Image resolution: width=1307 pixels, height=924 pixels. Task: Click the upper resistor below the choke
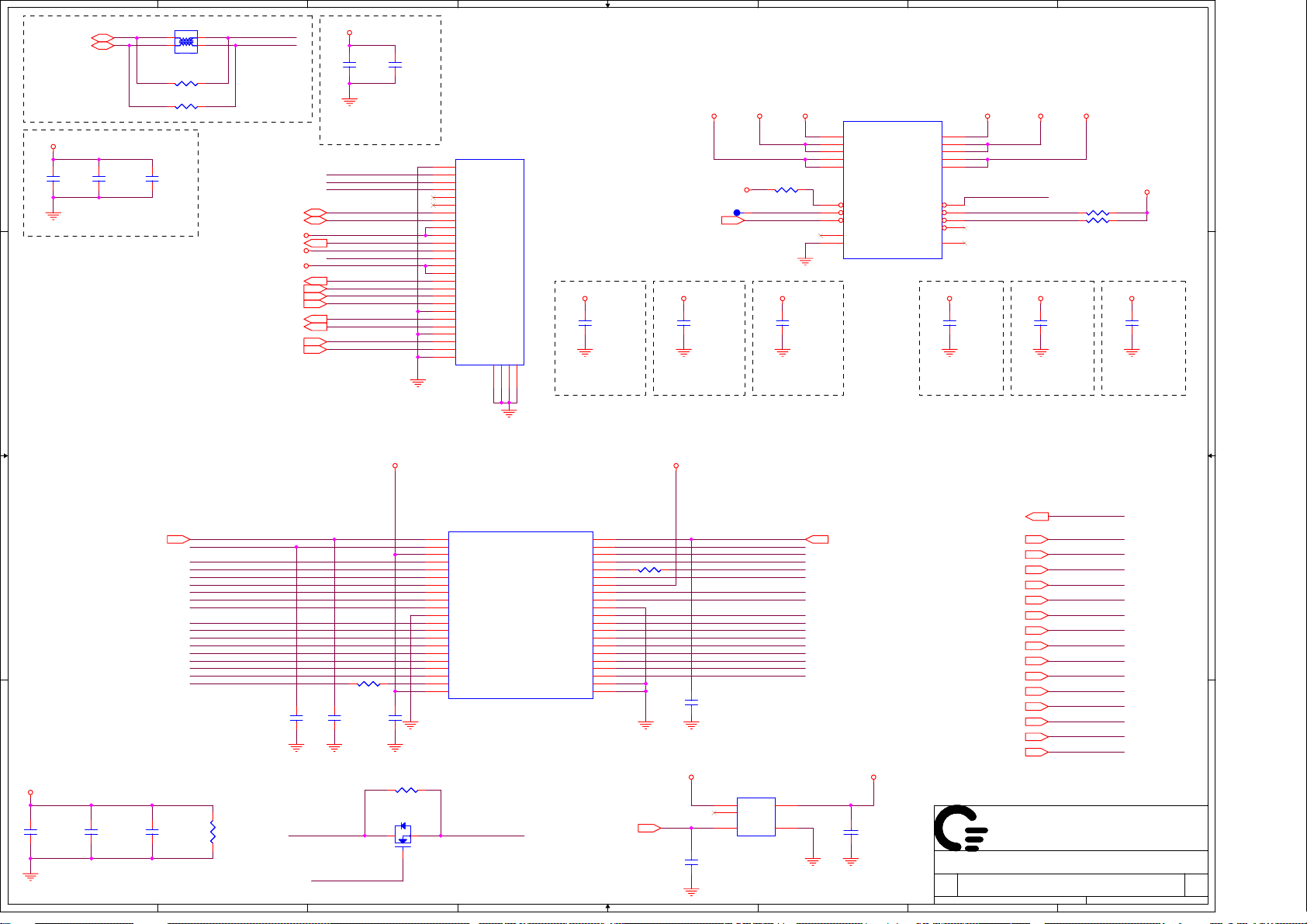(186, 83)
